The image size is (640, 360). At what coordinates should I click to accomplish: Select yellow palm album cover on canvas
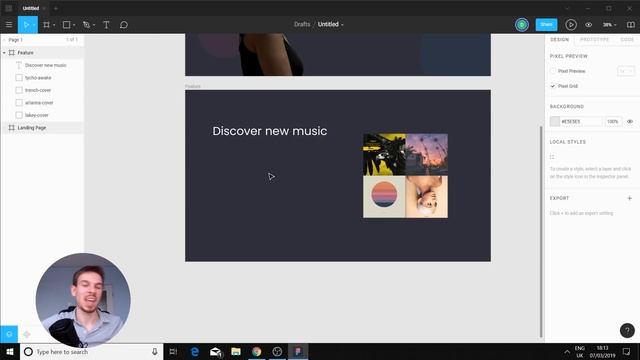[x=384, y=154]
